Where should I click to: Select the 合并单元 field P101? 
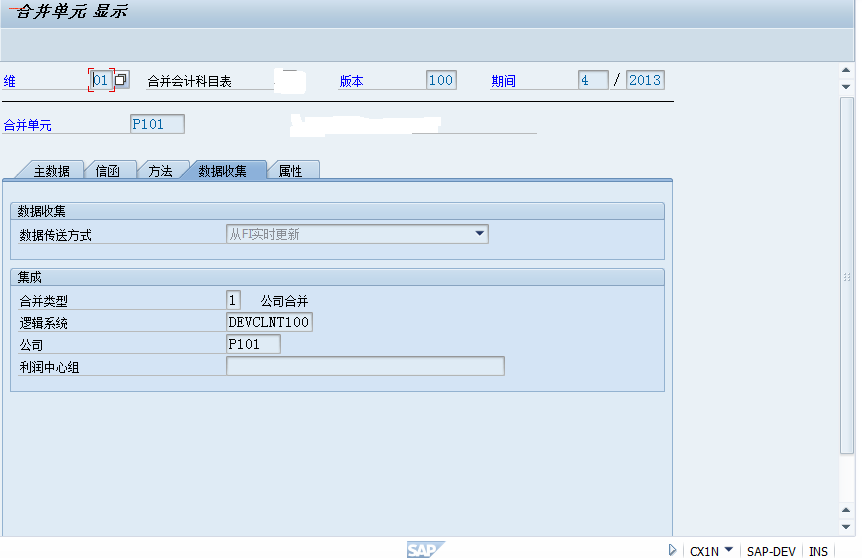point(157,124)
